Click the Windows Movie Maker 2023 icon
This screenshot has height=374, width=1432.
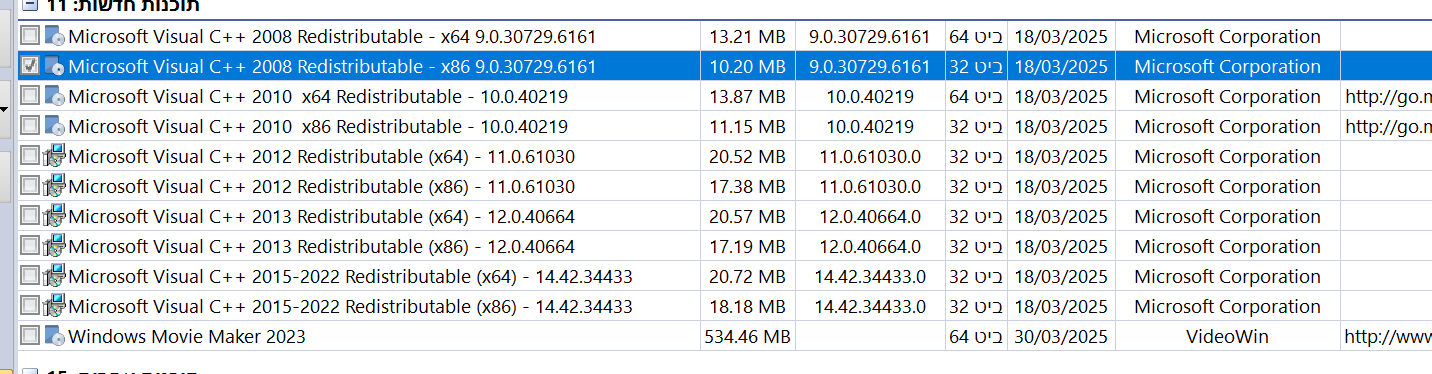(x=55, y=337)
